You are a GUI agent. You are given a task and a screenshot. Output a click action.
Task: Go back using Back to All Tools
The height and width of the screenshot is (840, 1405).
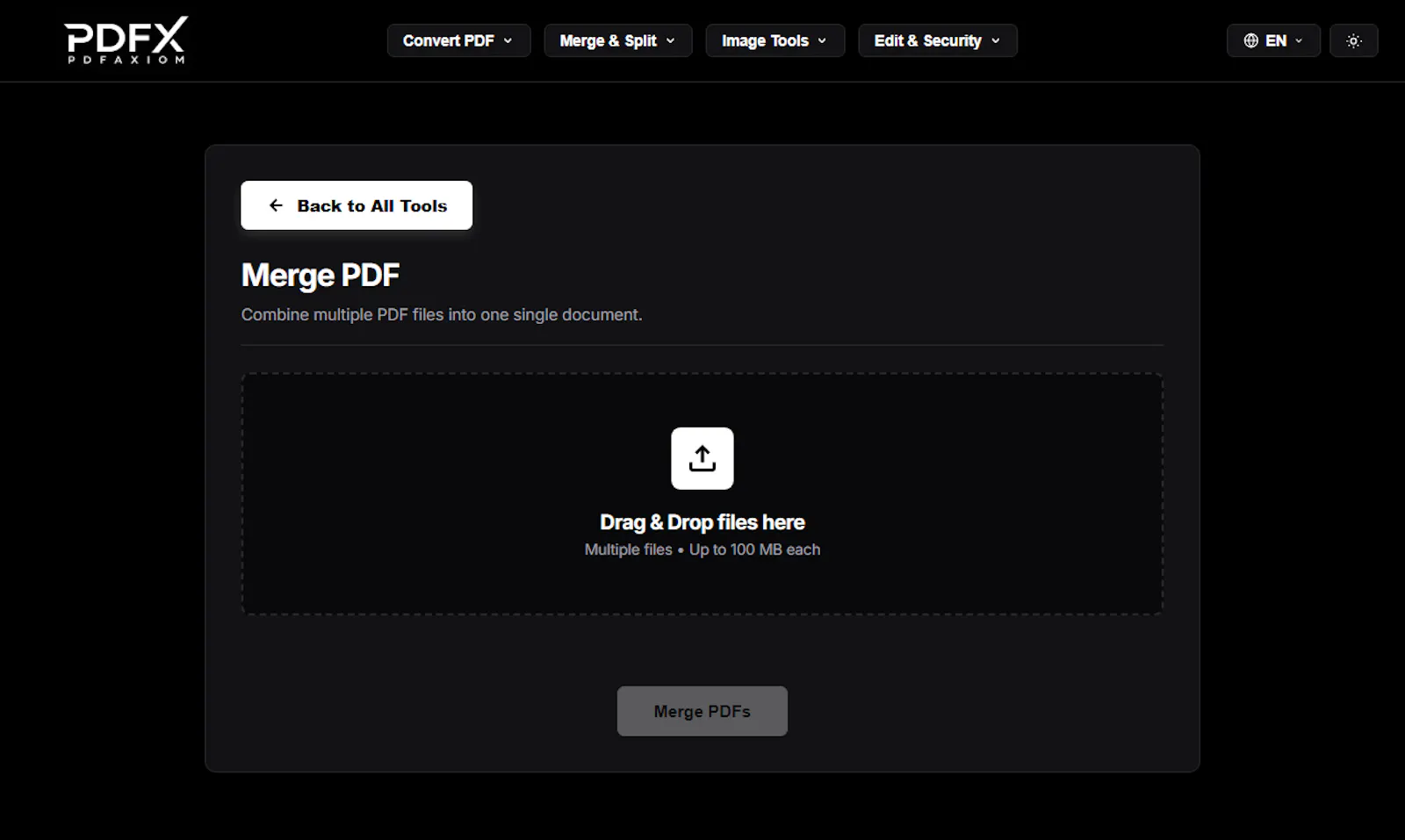click(357, 205)
